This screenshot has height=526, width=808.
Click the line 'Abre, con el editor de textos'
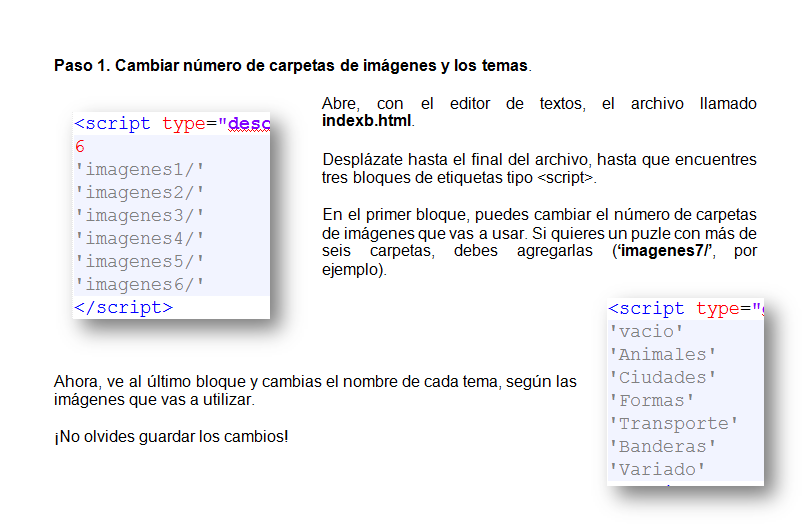tap(539, 104)
